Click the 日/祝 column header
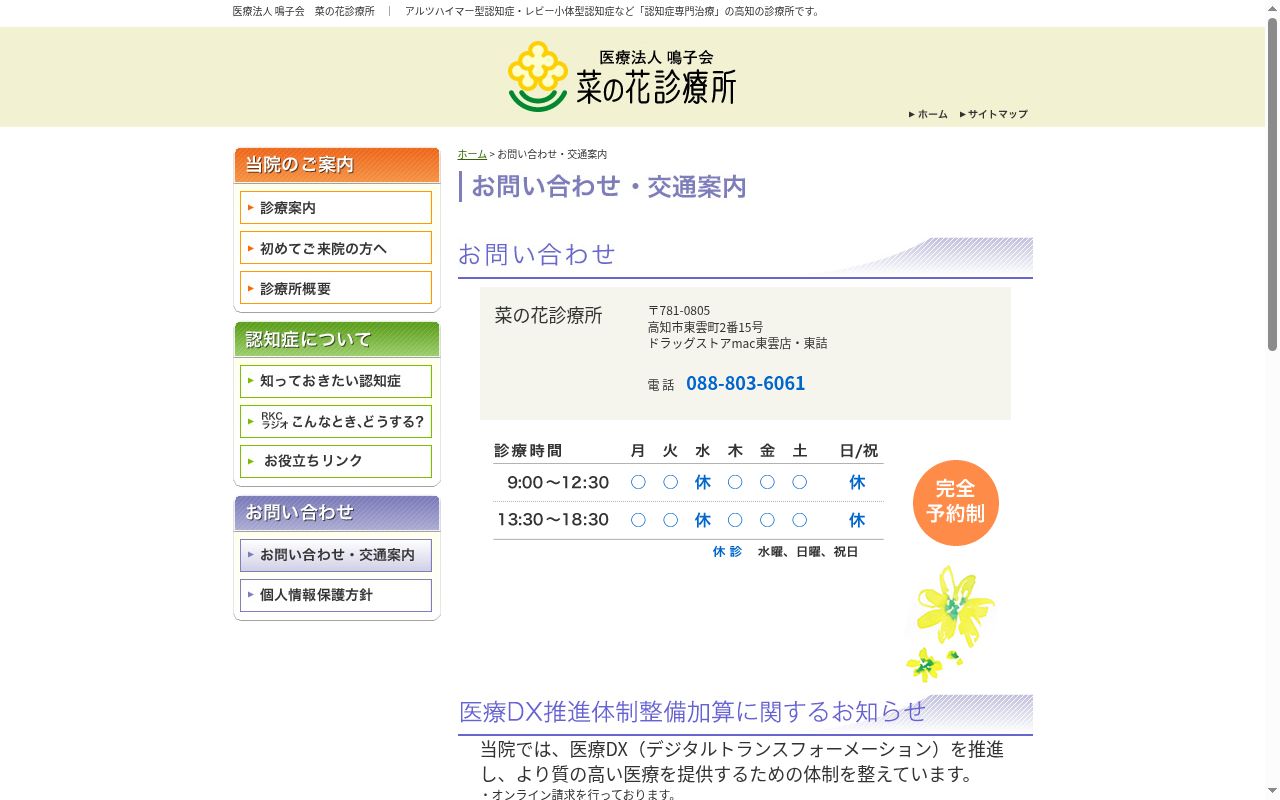This screenshot has width=1280, height=800. click(x=858, y=451)
